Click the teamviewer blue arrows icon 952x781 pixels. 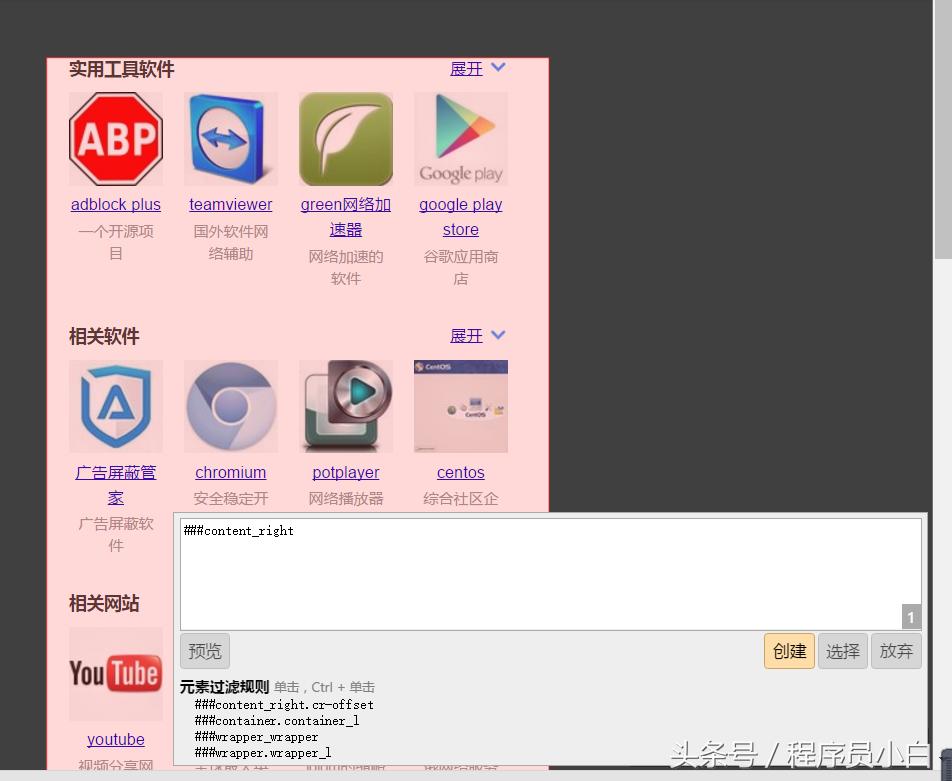pos(230,138)
